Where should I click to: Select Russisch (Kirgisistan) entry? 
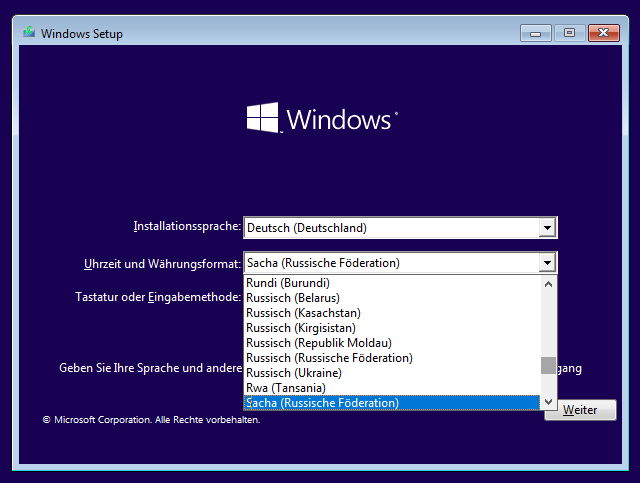click(x=392, y=328)
